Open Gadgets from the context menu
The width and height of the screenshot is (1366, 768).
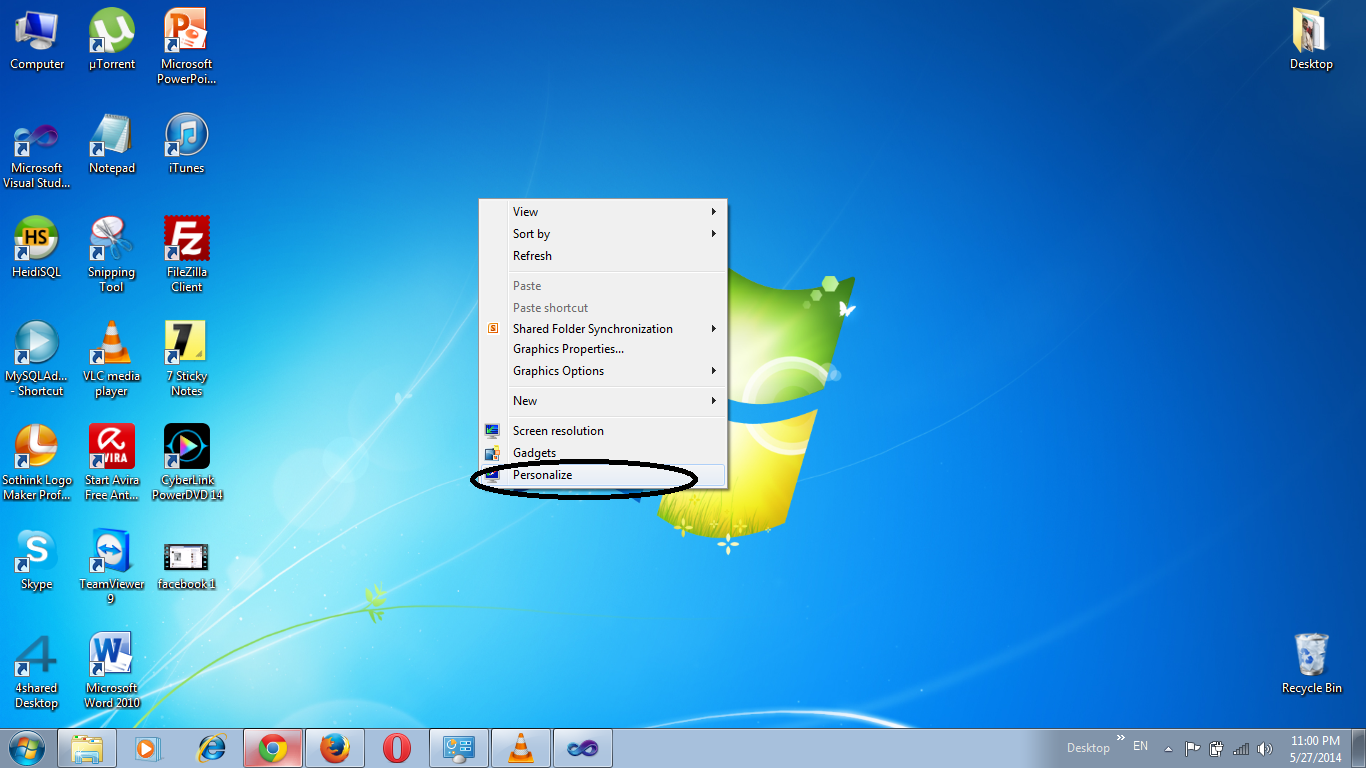pyautogui.click(x=603, y=453)
